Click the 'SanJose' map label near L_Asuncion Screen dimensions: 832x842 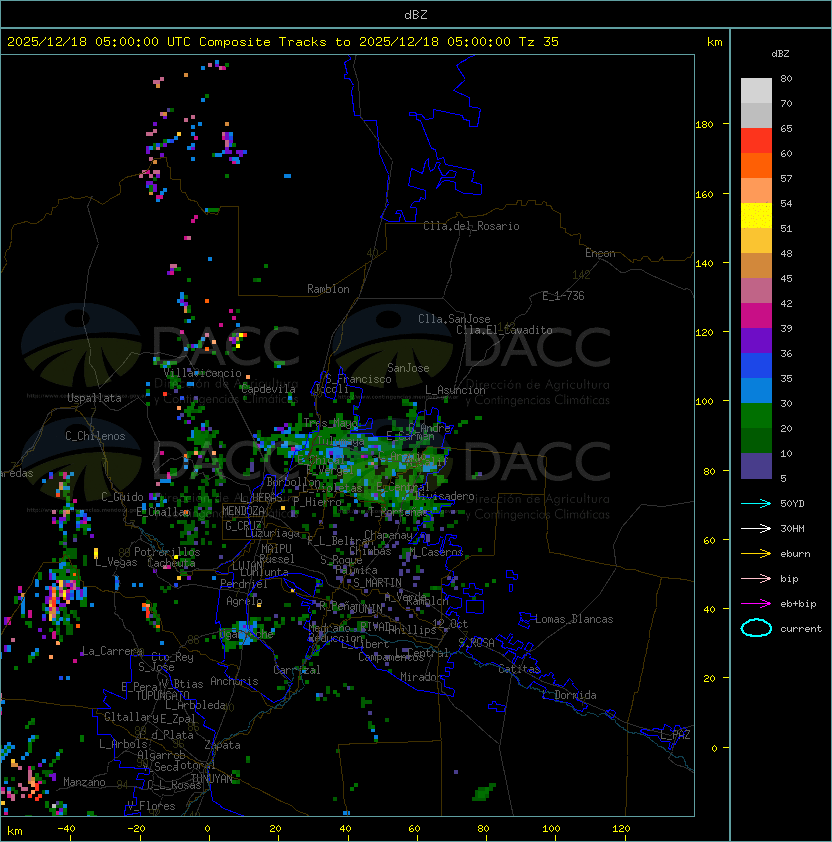click(x=408, y=368)
